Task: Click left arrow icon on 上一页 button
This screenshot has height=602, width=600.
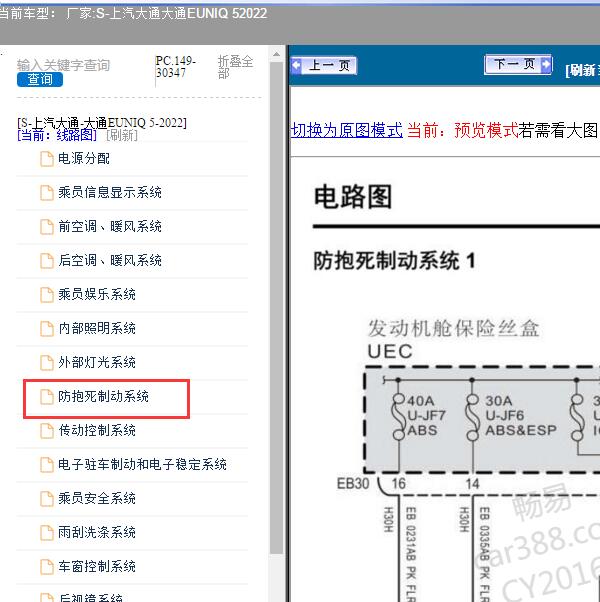Action: click(296, 65)
